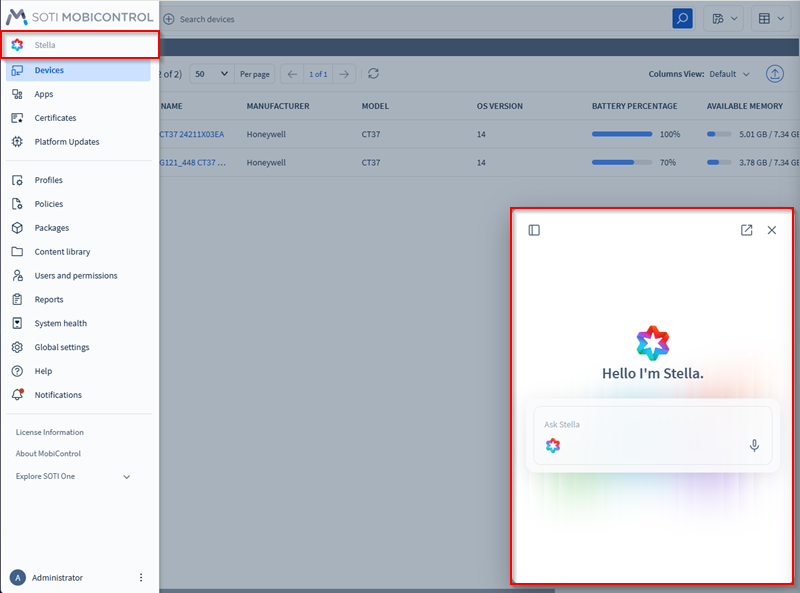
Task: Open the Columns View Default dropdown
Action: coord(728,74)
